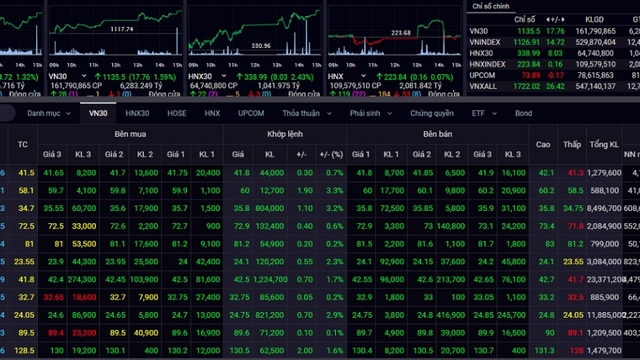640x360 pixels.
Task: Click red buy price cell 32.65
Action: (x=53, y=297)
